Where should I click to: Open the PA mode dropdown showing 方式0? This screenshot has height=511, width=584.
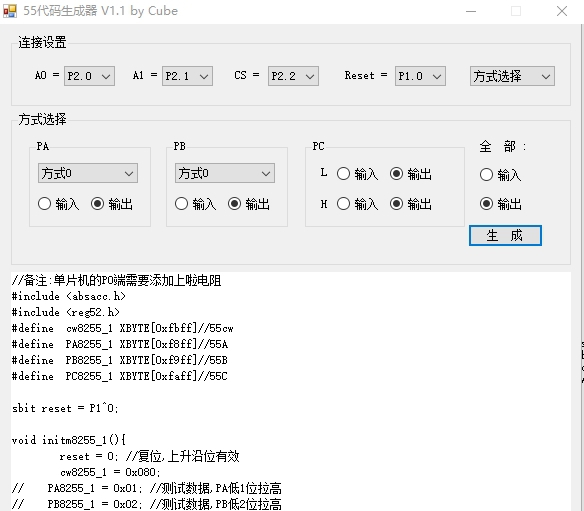coord(88,173)
